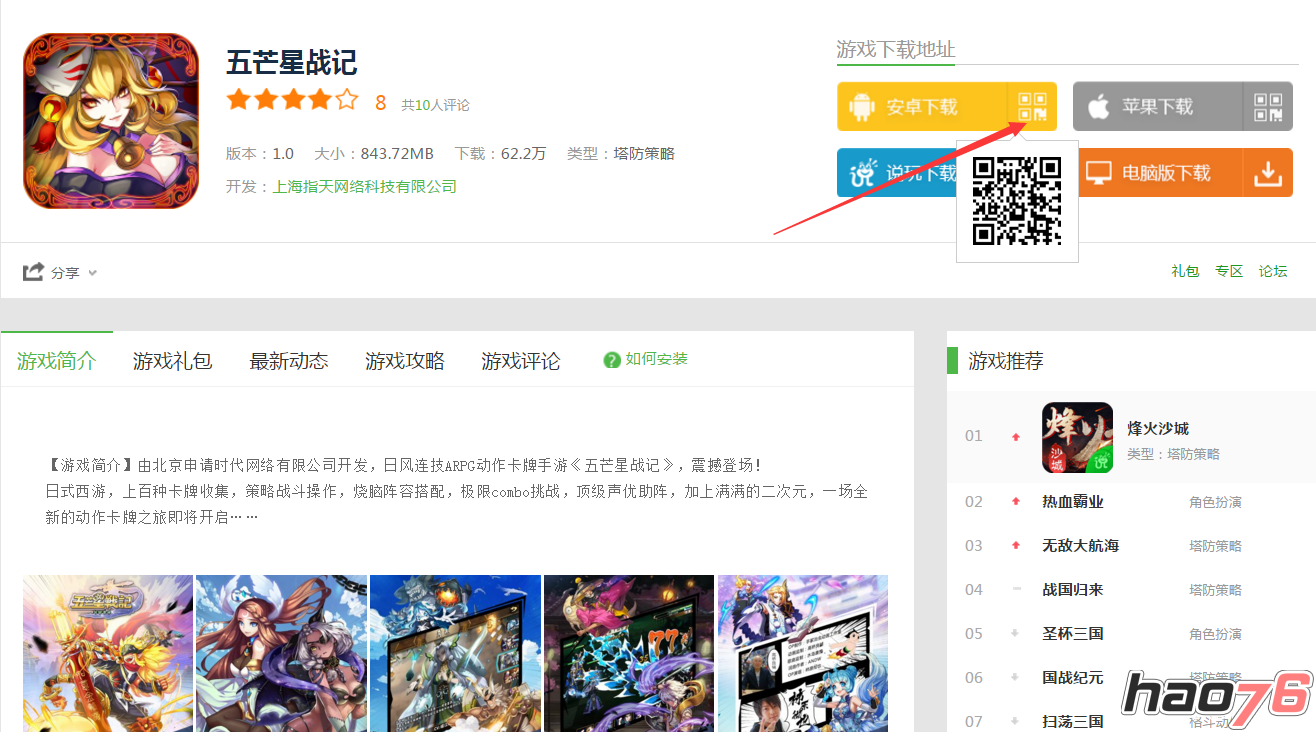This screenshot has width=1316, height=732.
Task: Open 热血霸业 in the recommended list
Action: [x=1073, y=502]
